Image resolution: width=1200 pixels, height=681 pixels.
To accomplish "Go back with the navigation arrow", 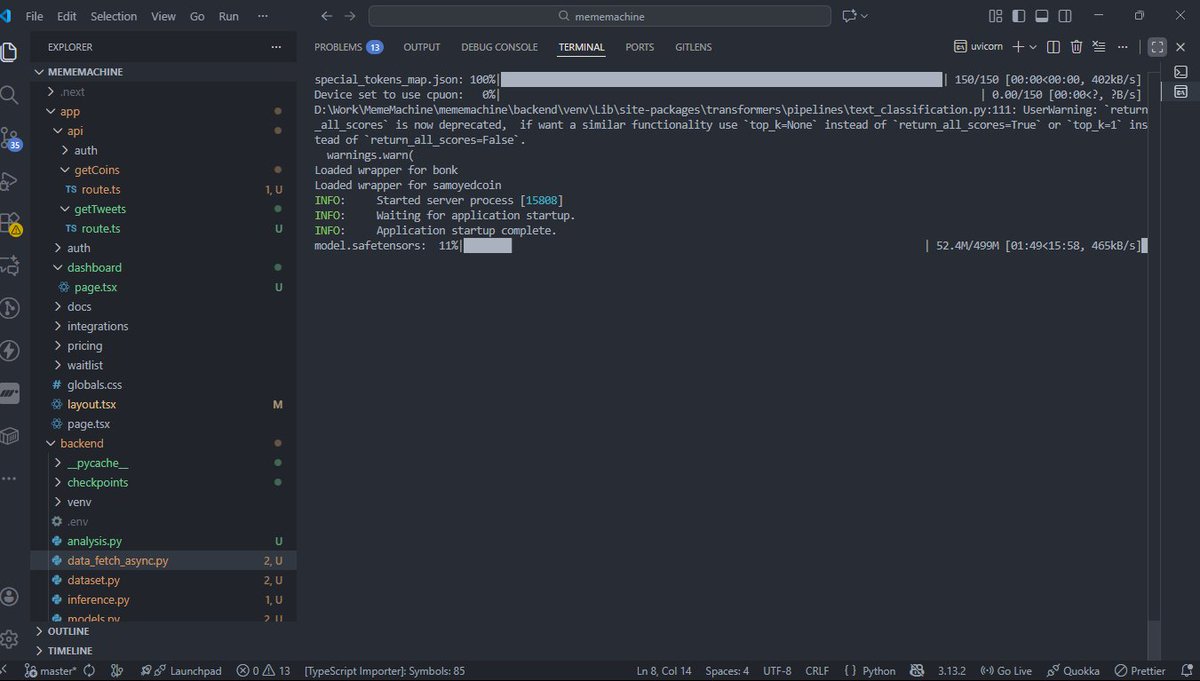I will (326, 16).
